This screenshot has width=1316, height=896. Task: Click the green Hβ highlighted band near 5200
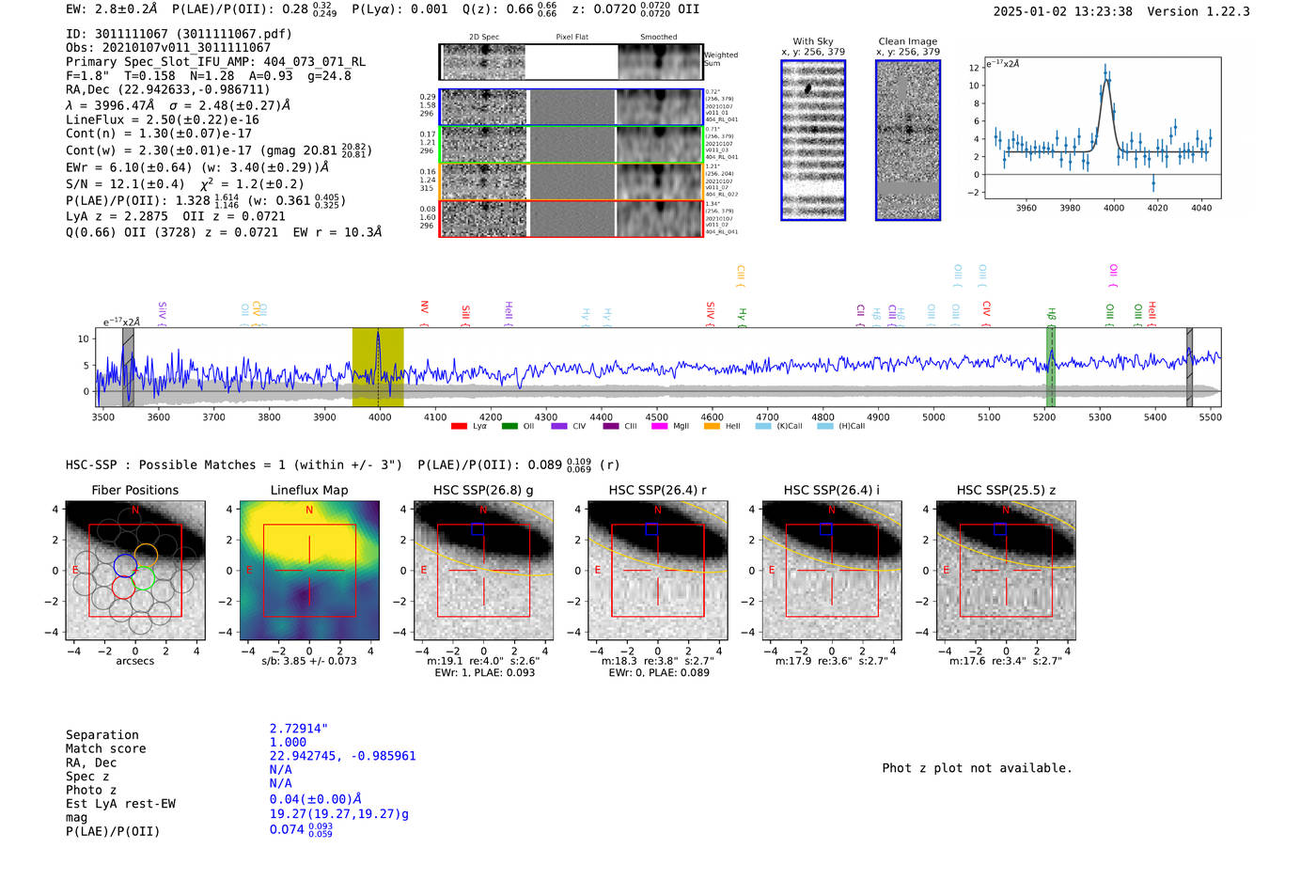click(x=1051, y=367)
